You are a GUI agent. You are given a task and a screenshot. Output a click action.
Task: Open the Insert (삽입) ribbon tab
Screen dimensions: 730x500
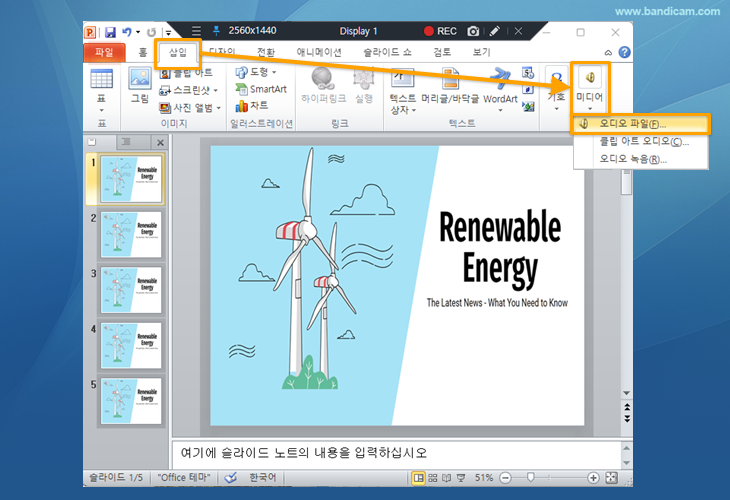click(177, 51)
